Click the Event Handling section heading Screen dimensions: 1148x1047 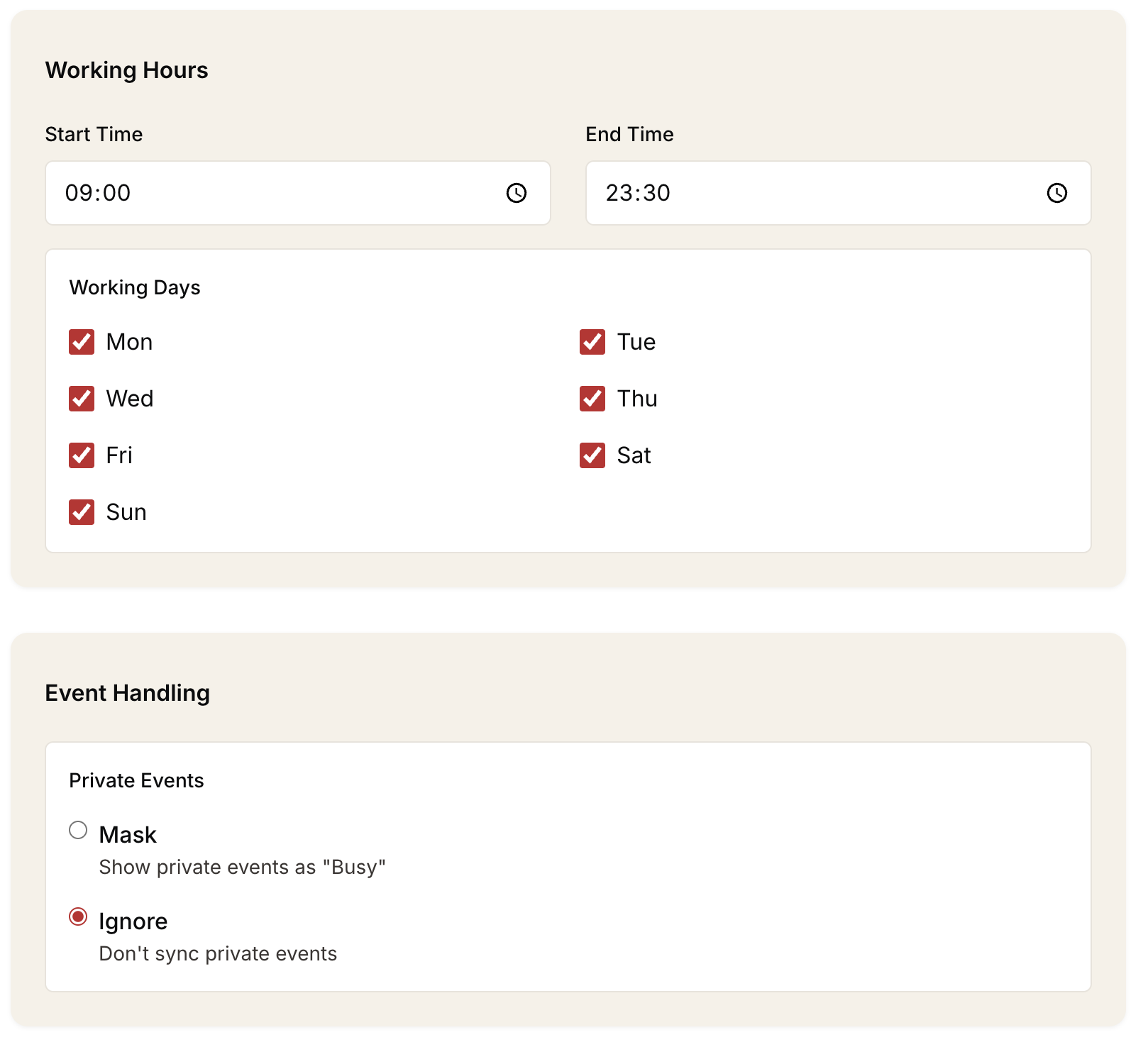pos(127,693)
